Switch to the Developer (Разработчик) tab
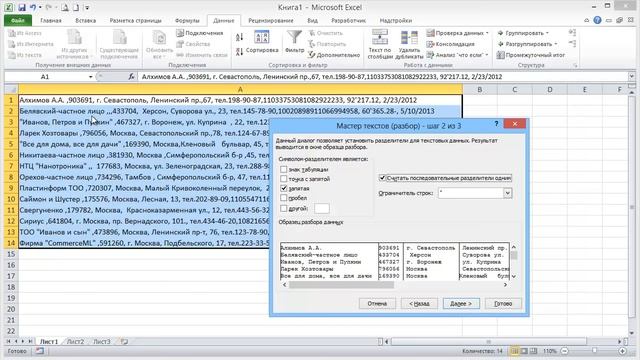The image size is (640, 360). pos(348,20)
